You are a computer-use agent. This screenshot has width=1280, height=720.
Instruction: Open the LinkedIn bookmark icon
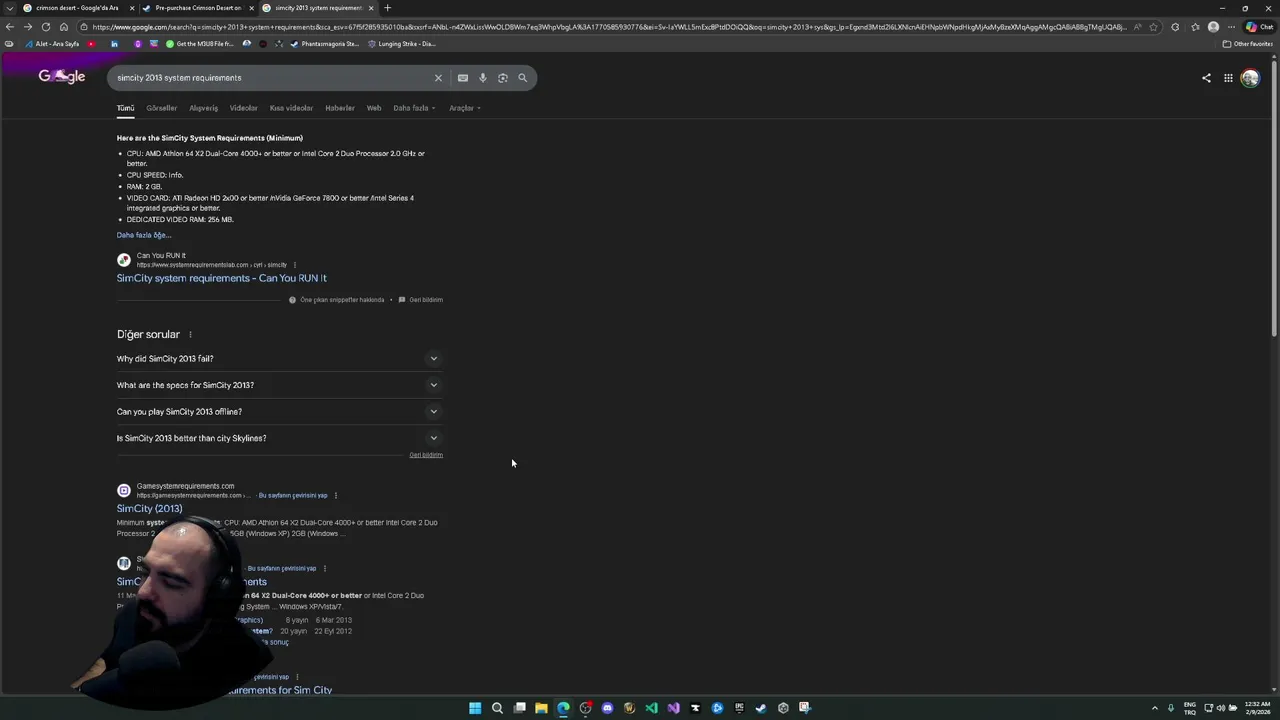114,44
